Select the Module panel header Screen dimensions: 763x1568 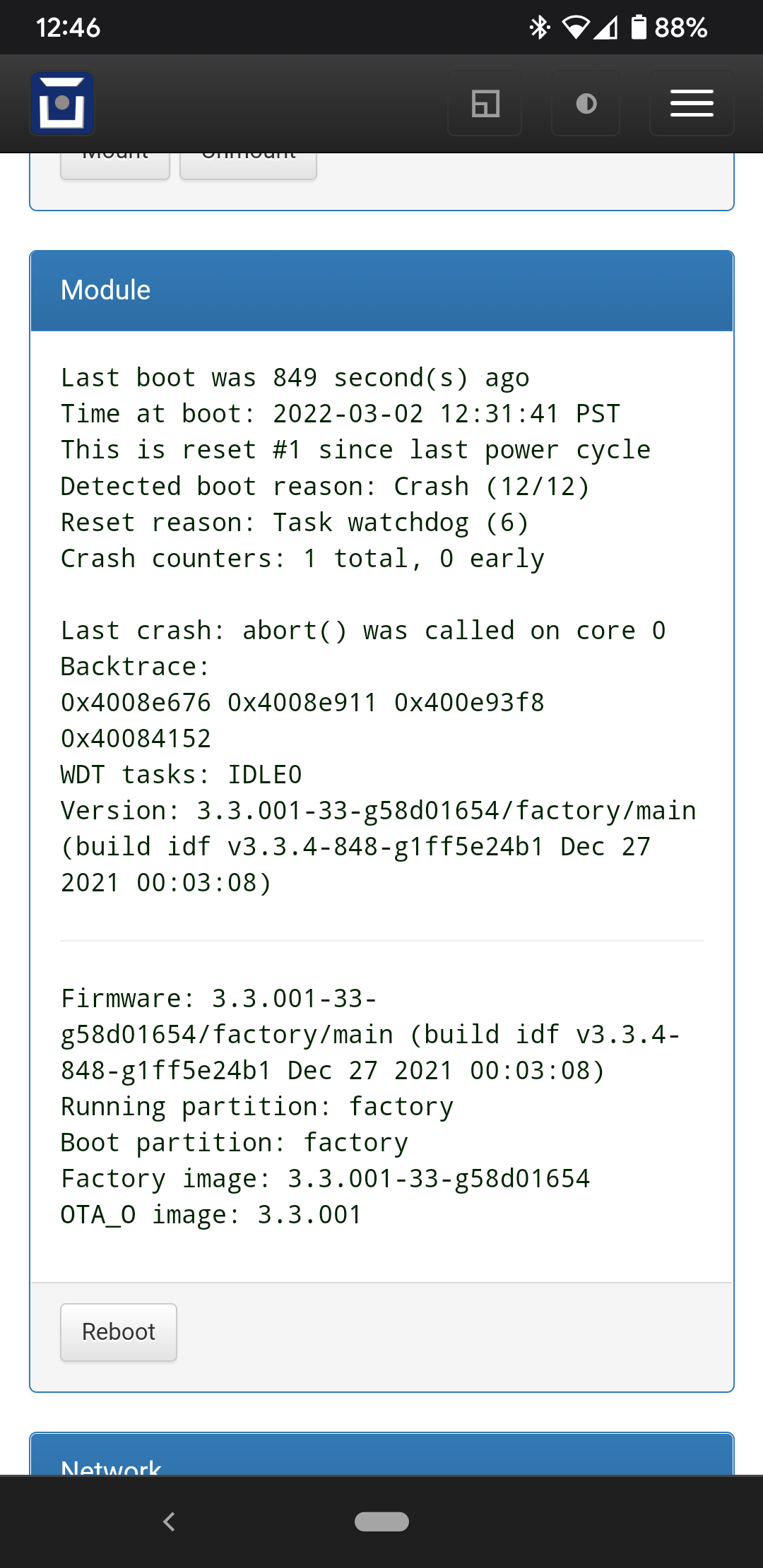click(x=381, y=290)
